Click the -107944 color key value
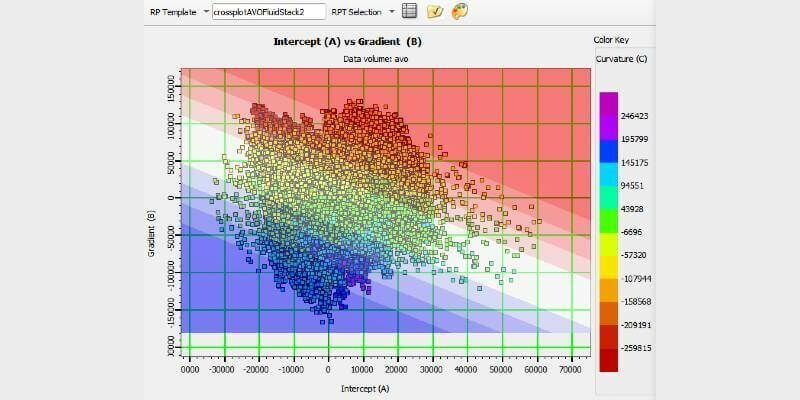Image resolution: width=800 pixels, height=400 pixels. pyautogui.click(x=636, y=279)
